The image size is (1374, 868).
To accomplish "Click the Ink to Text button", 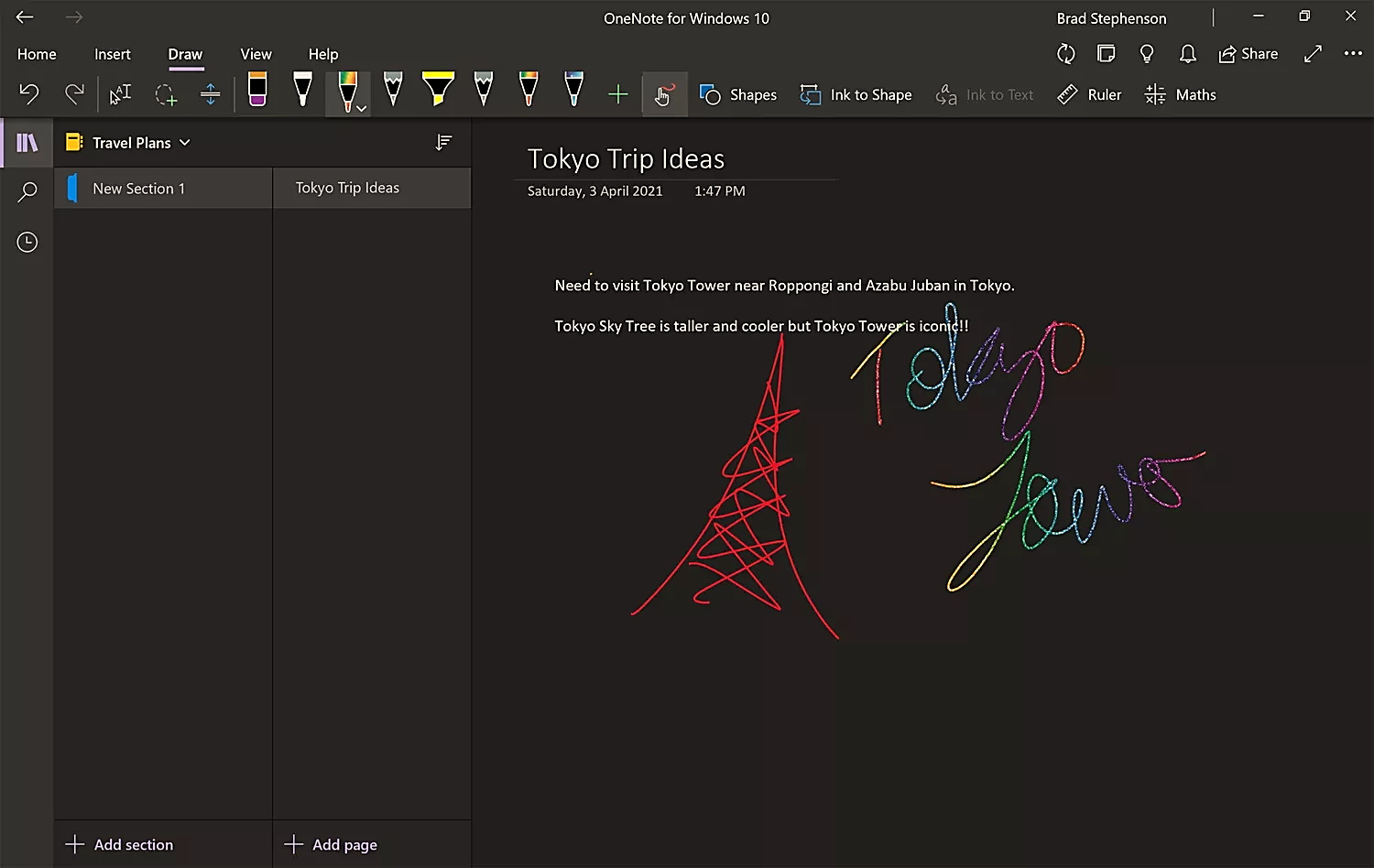I will [x=985, y=94].
